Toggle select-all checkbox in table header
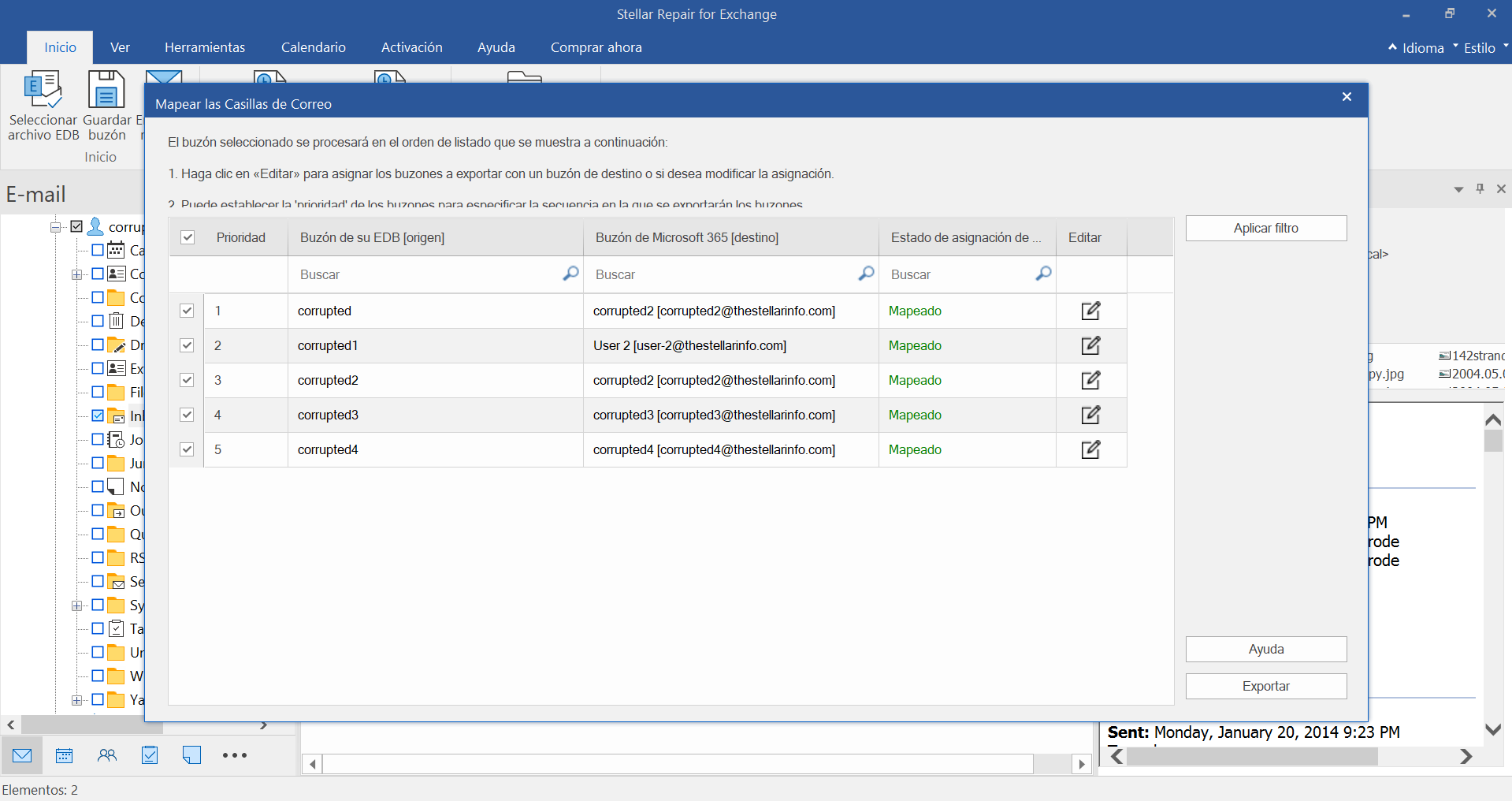 (188, 237)
